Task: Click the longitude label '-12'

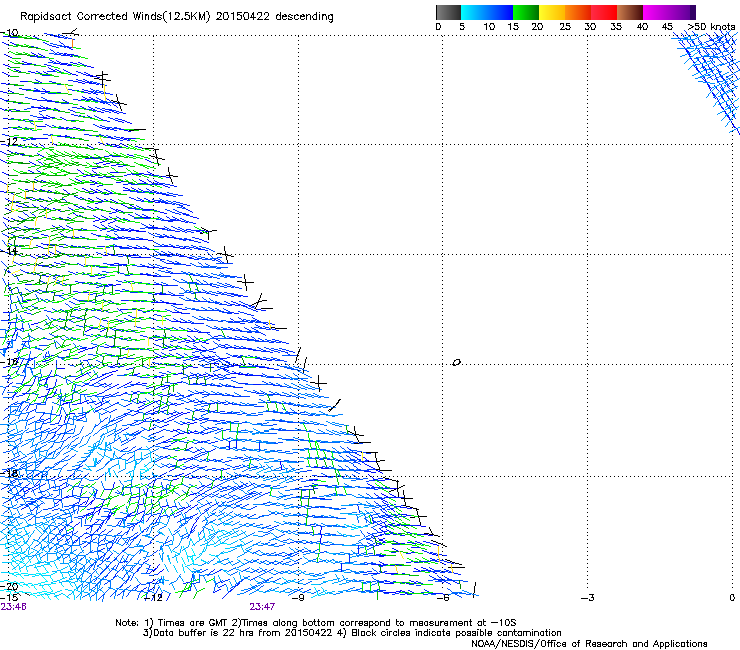Action: (153, 598)
